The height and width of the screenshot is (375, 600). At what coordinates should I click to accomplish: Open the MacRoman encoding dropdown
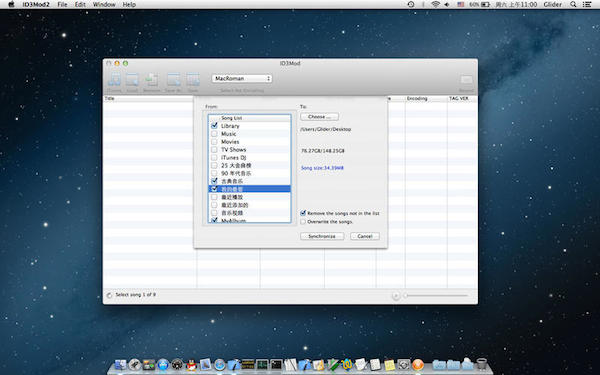click(x=242, y=78)
